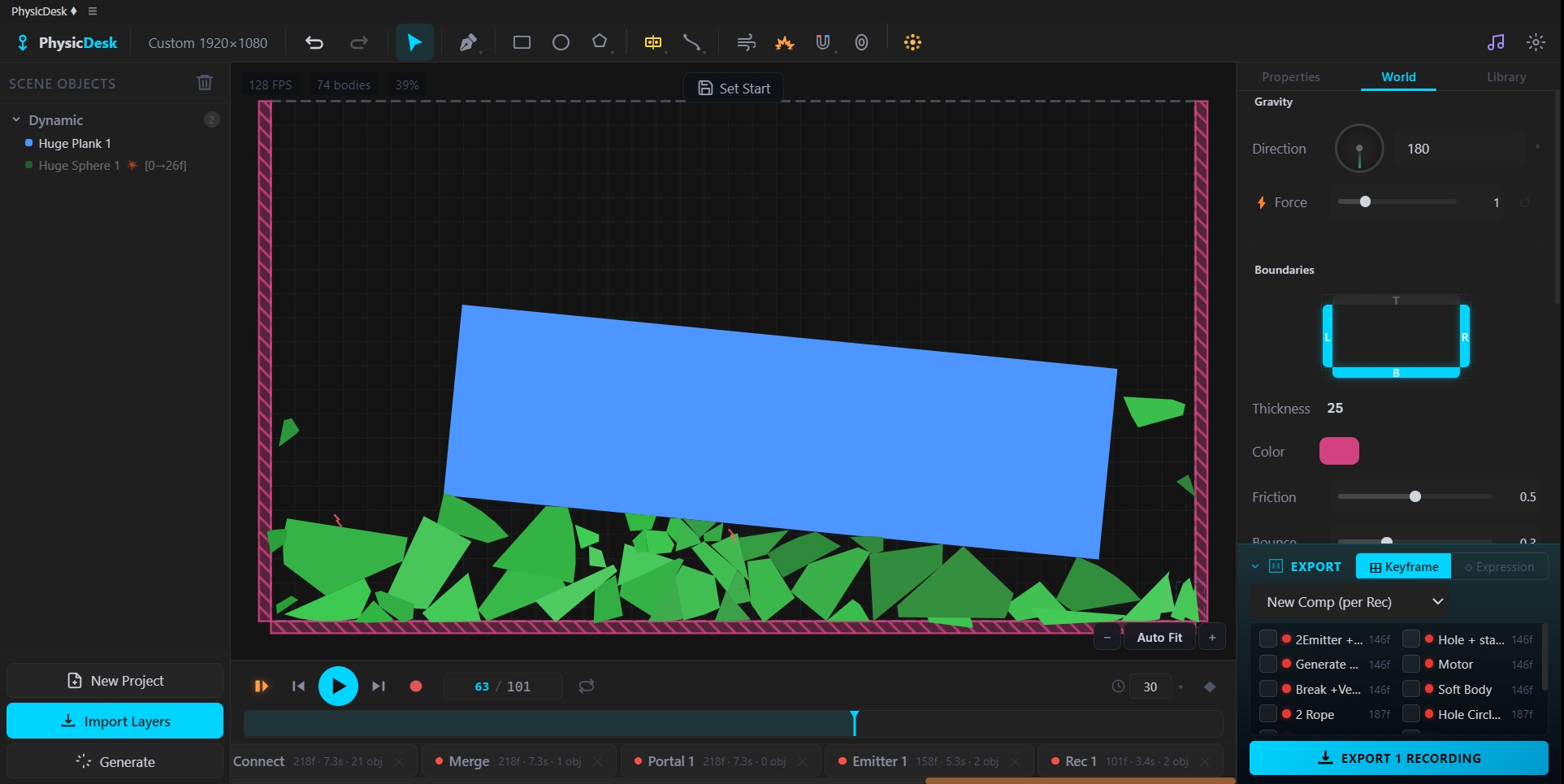Close the Rec 1 recording tab
The image size is (1564, 784).
point(1205,761)
